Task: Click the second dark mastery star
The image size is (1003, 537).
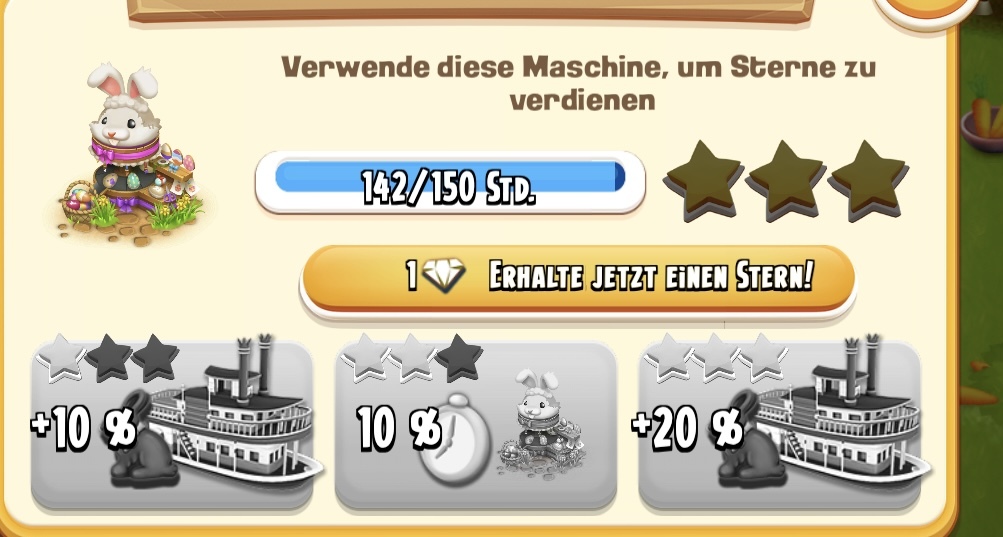Action: 785,181
